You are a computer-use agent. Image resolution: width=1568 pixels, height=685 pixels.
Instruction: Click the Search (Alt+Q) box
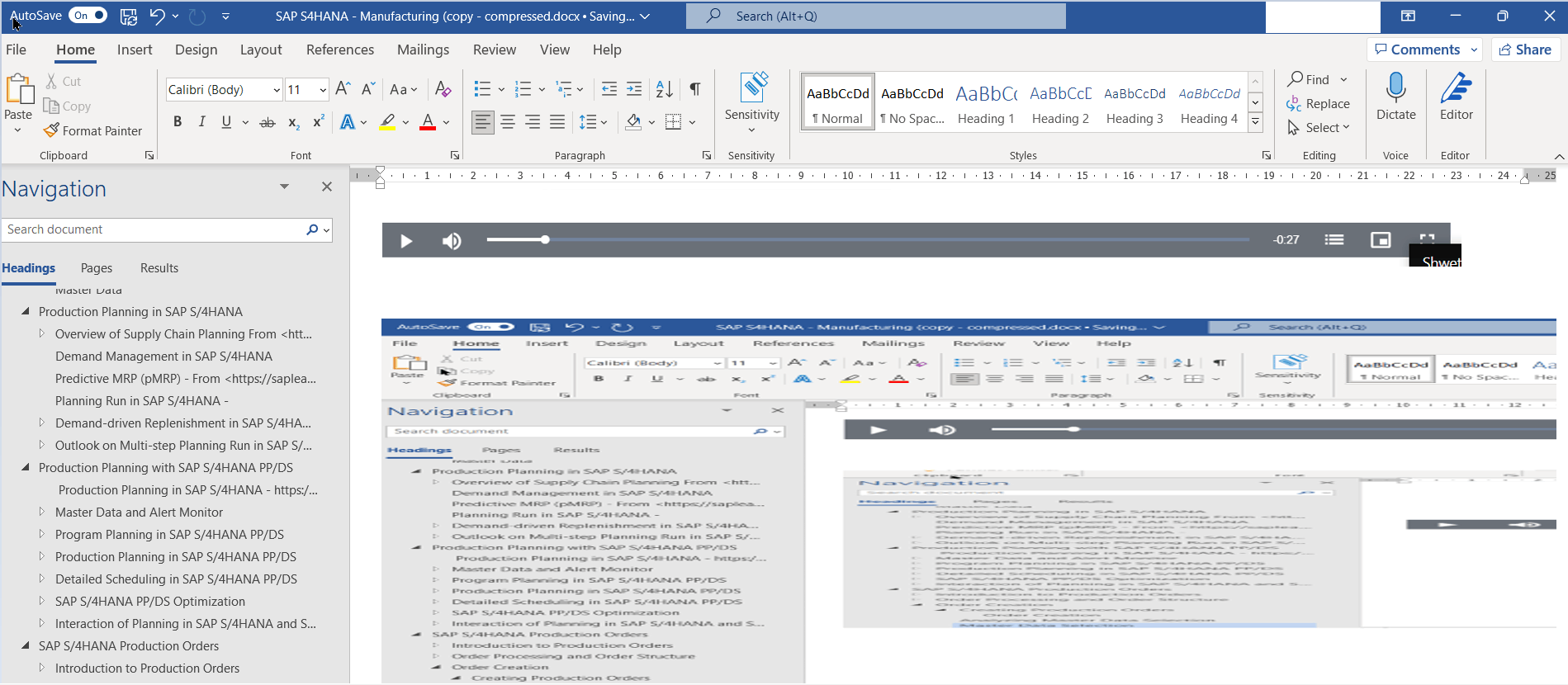(x=875, y=16)
